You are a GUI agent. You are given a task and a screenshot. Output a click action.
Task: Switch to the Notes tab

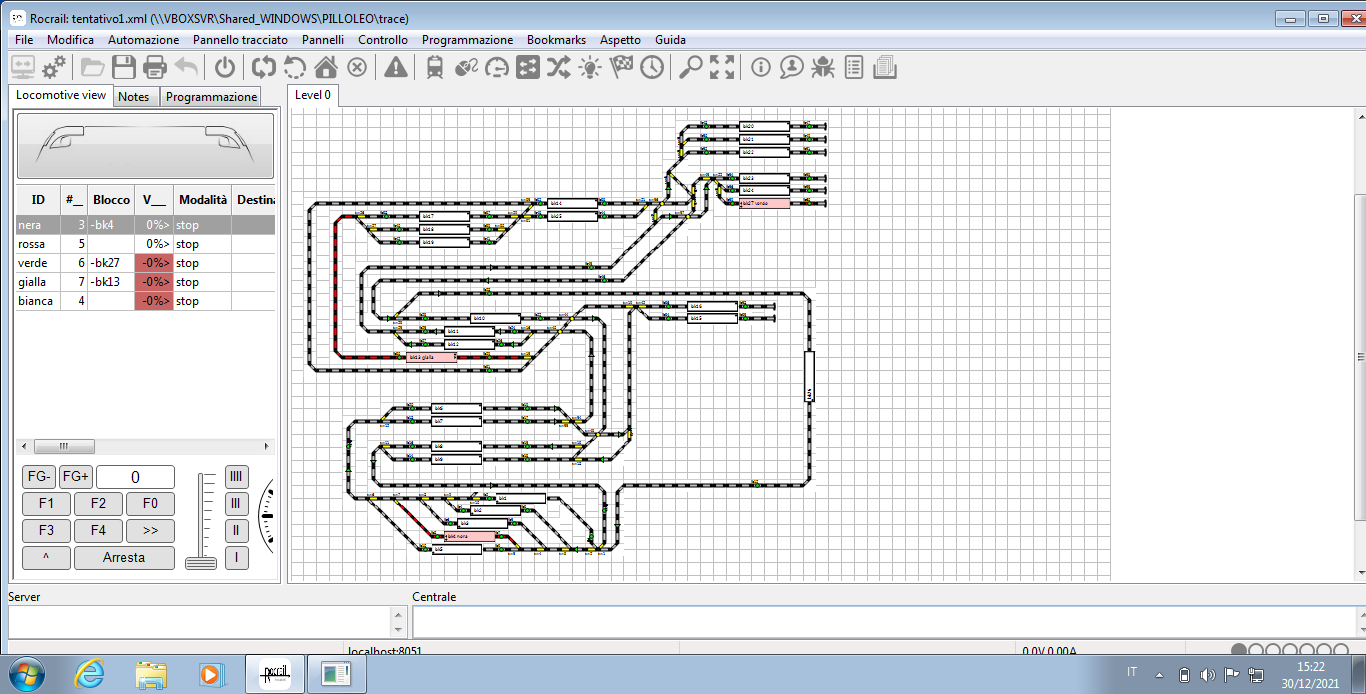[x=133, y=97]
